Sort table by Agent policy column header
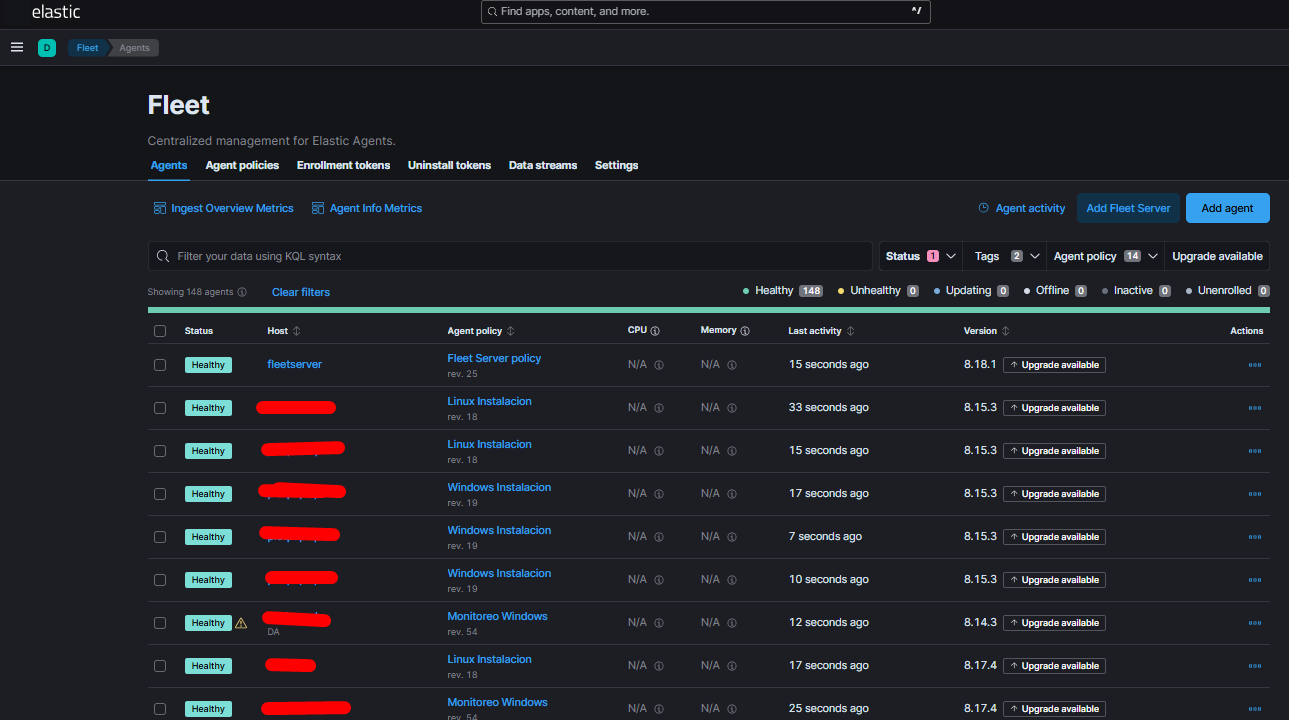Screen dimensions: 1289x720 coord(482,331)
